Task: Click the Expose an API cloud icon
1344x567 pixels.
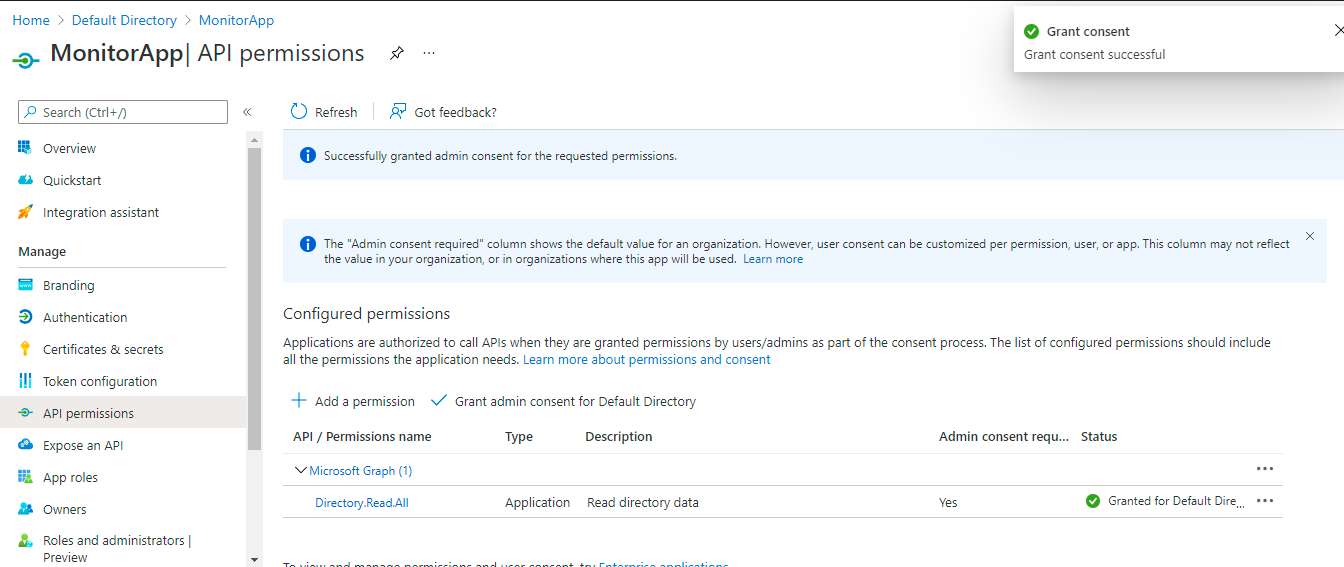Action: pyautogui.click(x=25, y=445)
